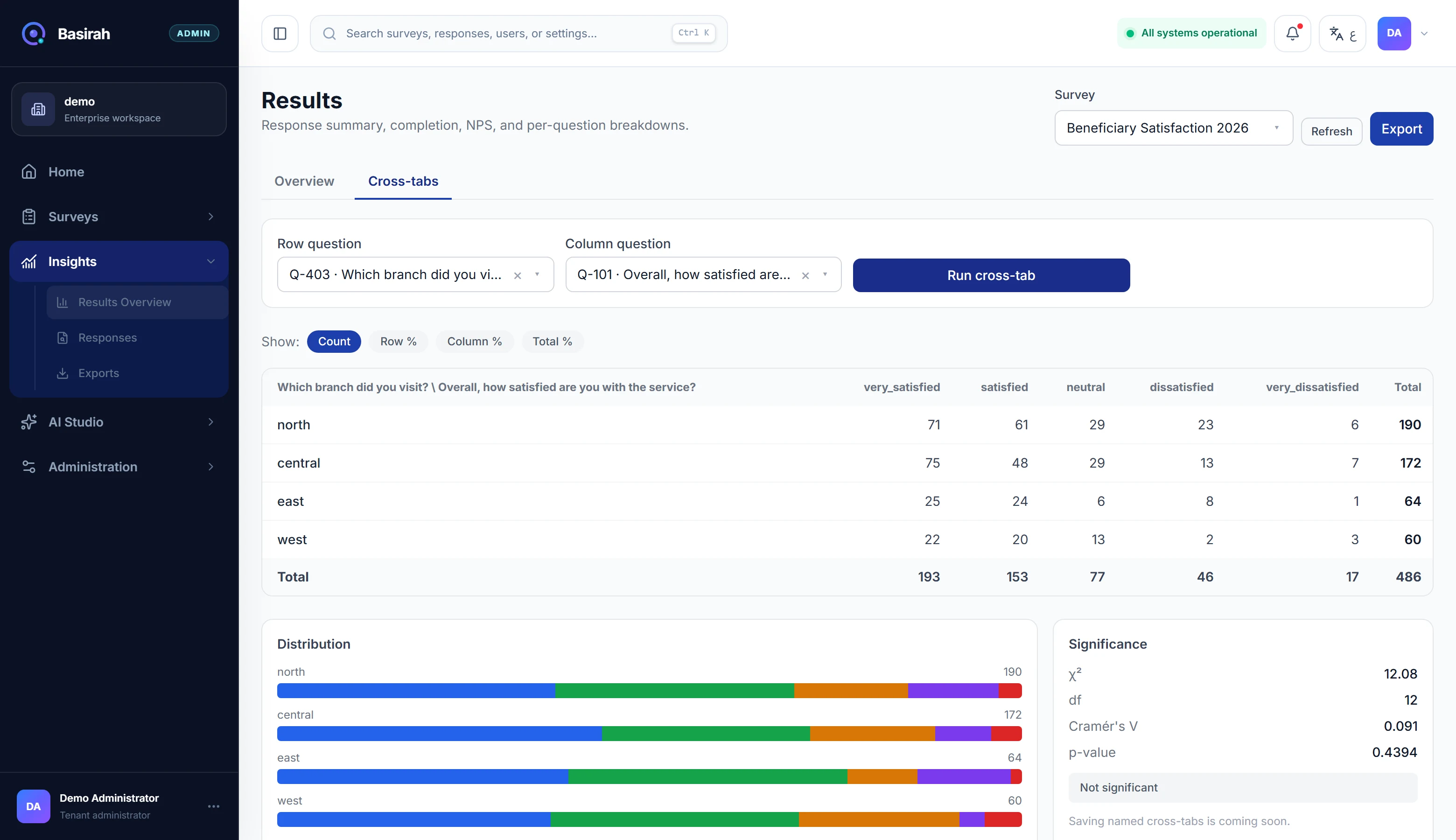Show values as Row %
Image resolution: width=1456 pixels, height=840 pixels.
click(x=398, y=342)
